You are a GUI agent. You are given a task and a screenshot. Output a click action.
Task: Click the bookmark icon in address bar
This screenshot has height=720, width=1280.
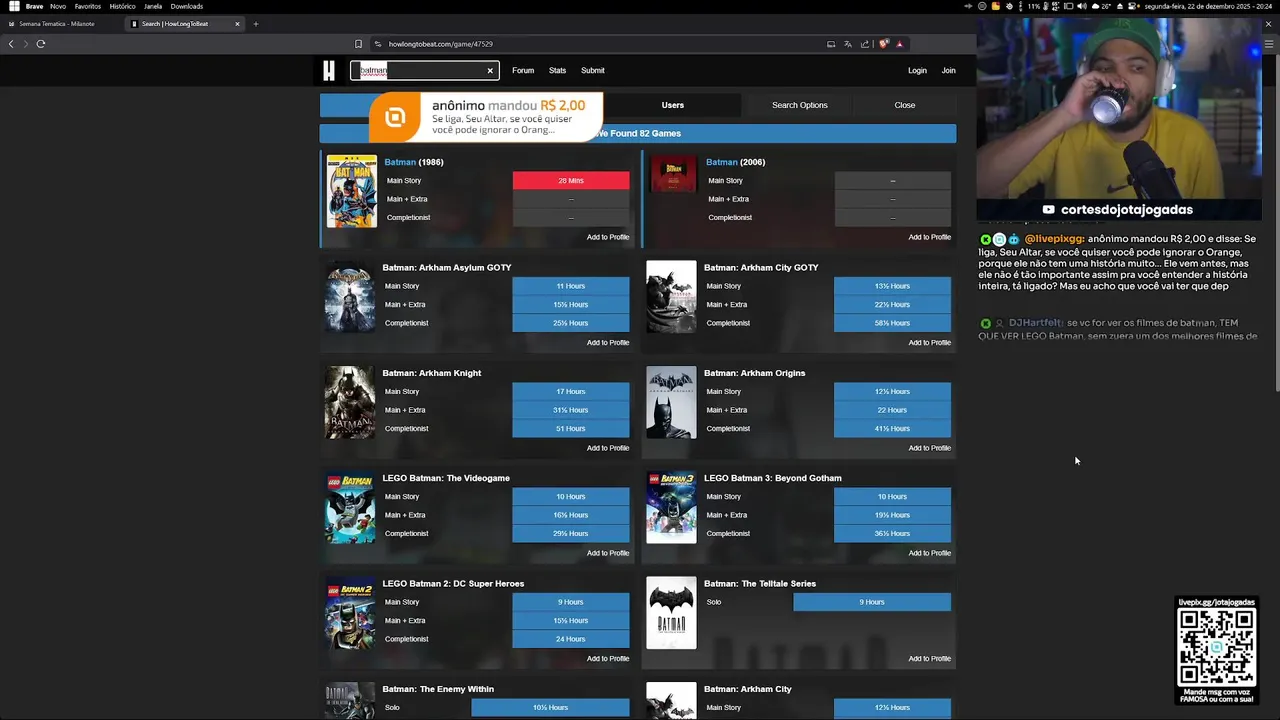click(358, 44)
